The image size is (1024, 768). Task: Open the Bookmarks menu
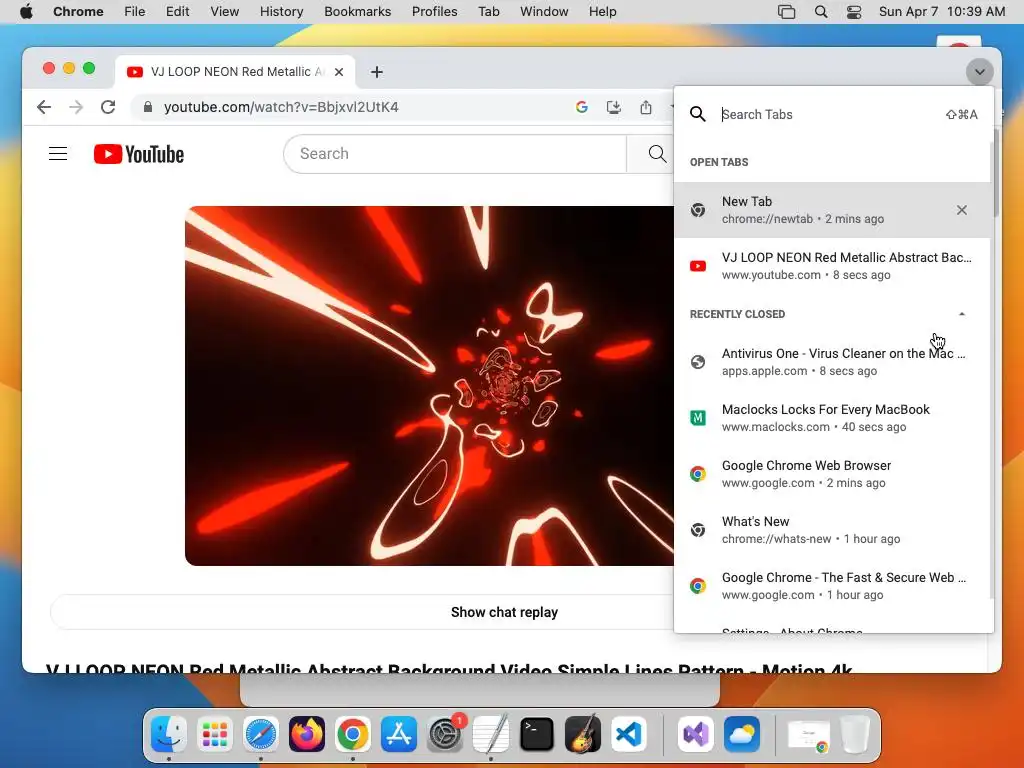(357, 12)
